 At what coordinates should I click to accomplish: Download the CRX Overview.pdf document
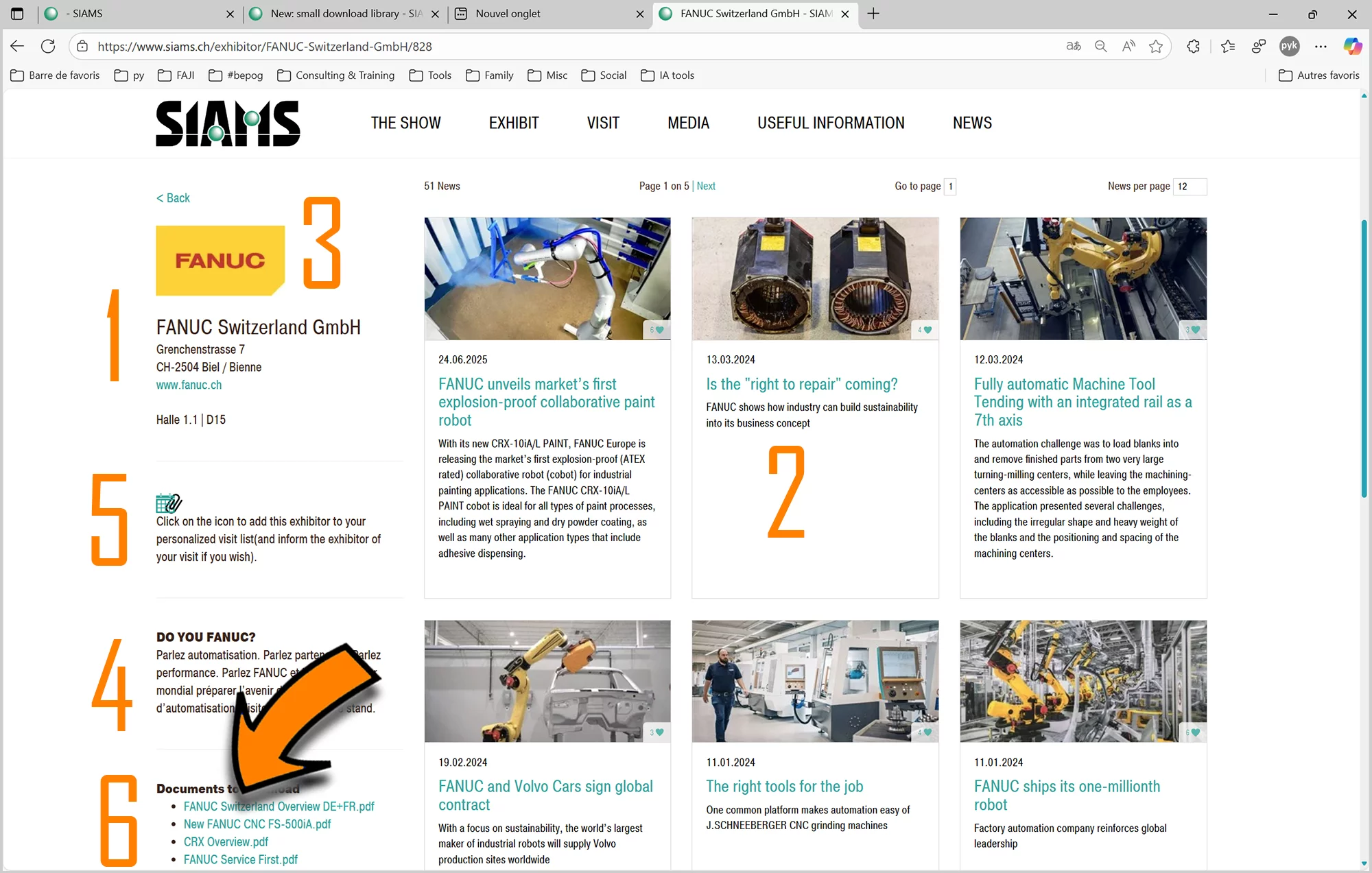(226, 841)
